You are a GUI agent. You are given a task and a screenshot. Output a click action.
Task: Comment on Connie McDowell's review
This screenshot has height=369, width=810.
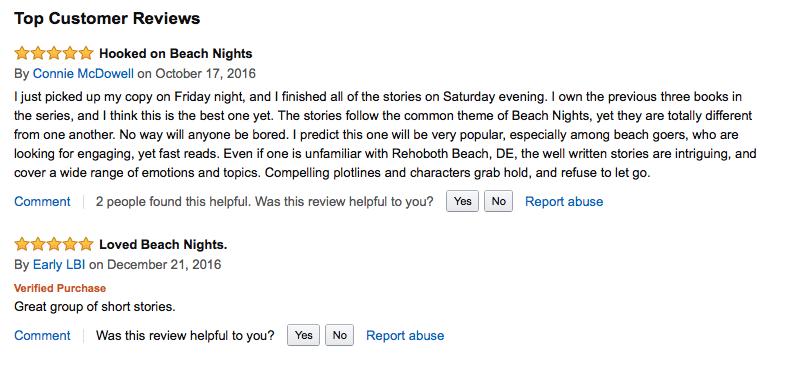click(x=42, y=202)
